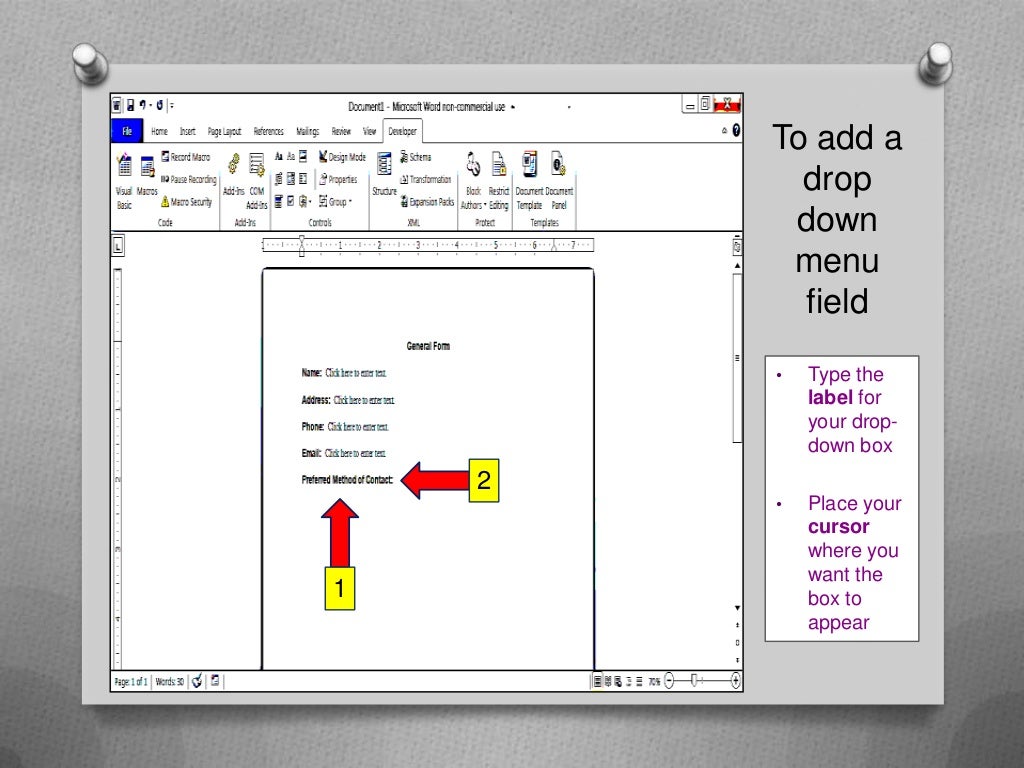This screenshot has width=1024, height=768.
Task: Click the Address field placeholder text
Action: pos(364,400)
